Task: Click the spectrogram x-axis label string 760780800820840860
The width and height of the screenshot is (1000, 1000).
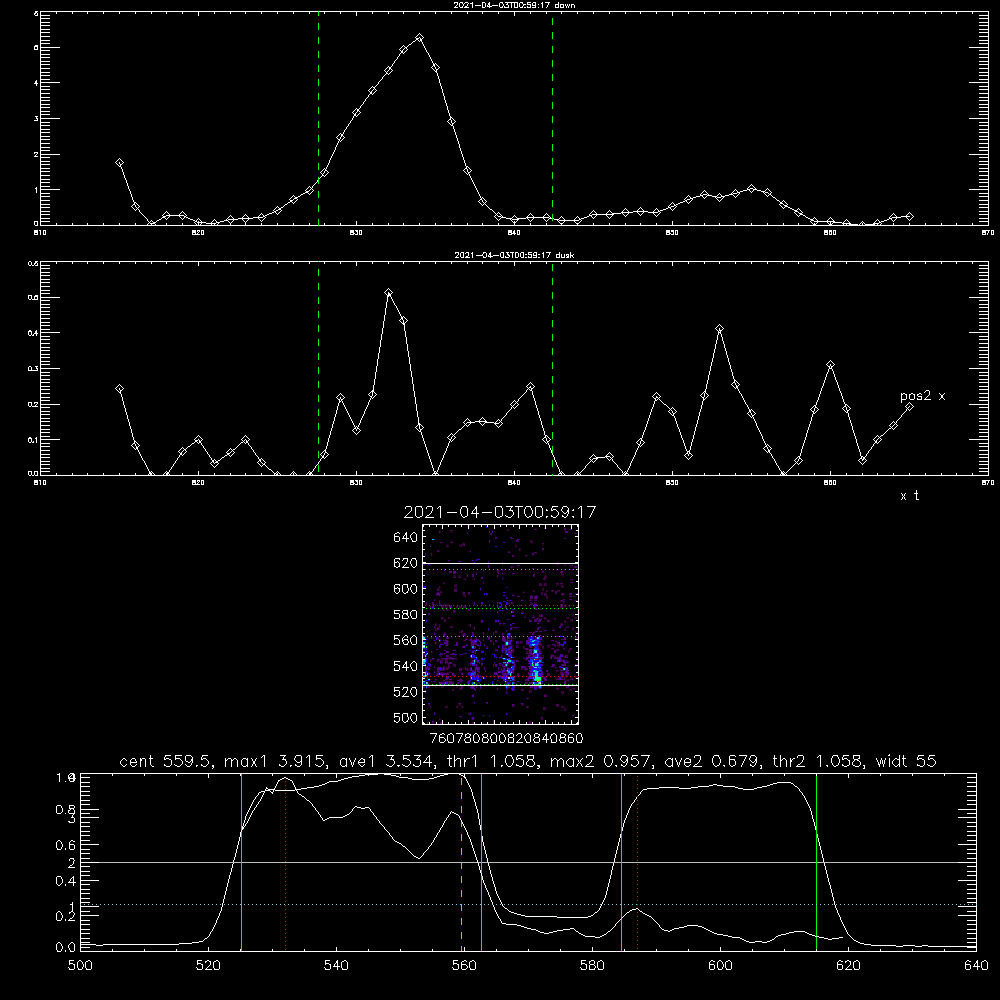Action: tap(506, 739)
